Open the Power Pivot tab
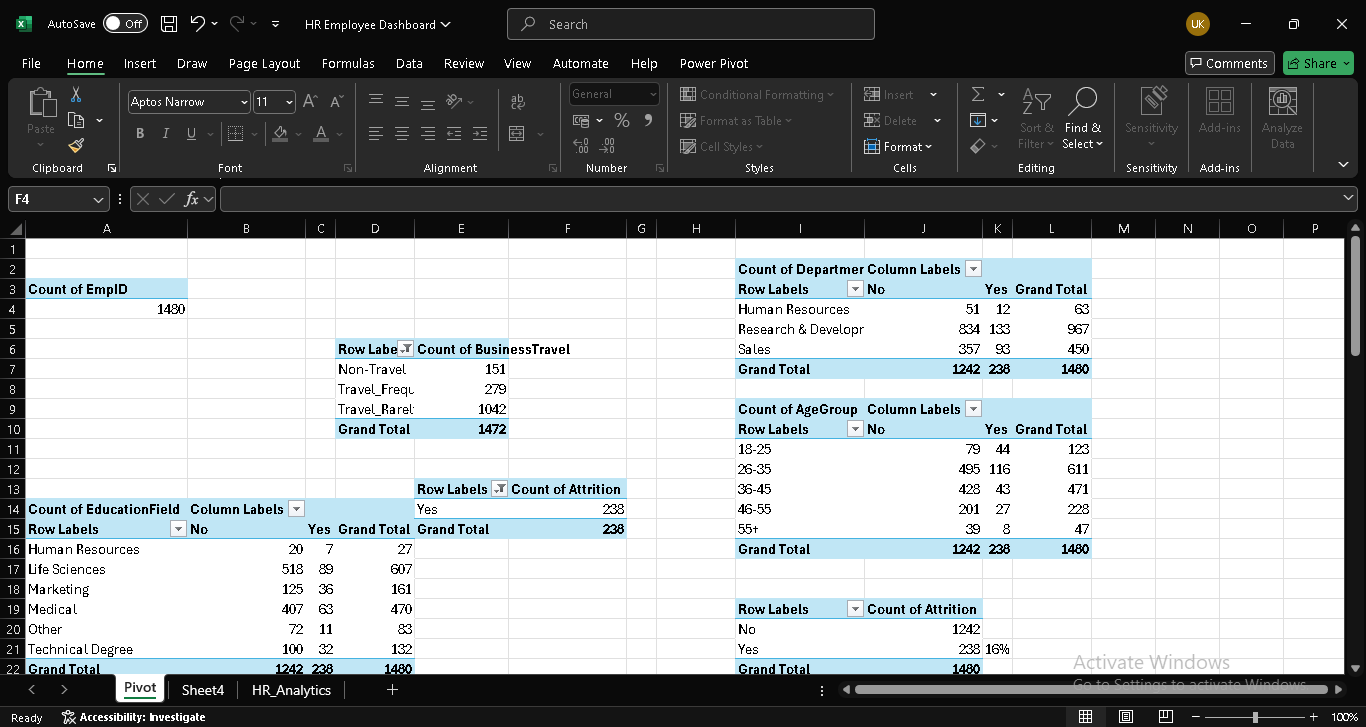Viewport: 1366px width, 727px height. click(x=713, y=63)
